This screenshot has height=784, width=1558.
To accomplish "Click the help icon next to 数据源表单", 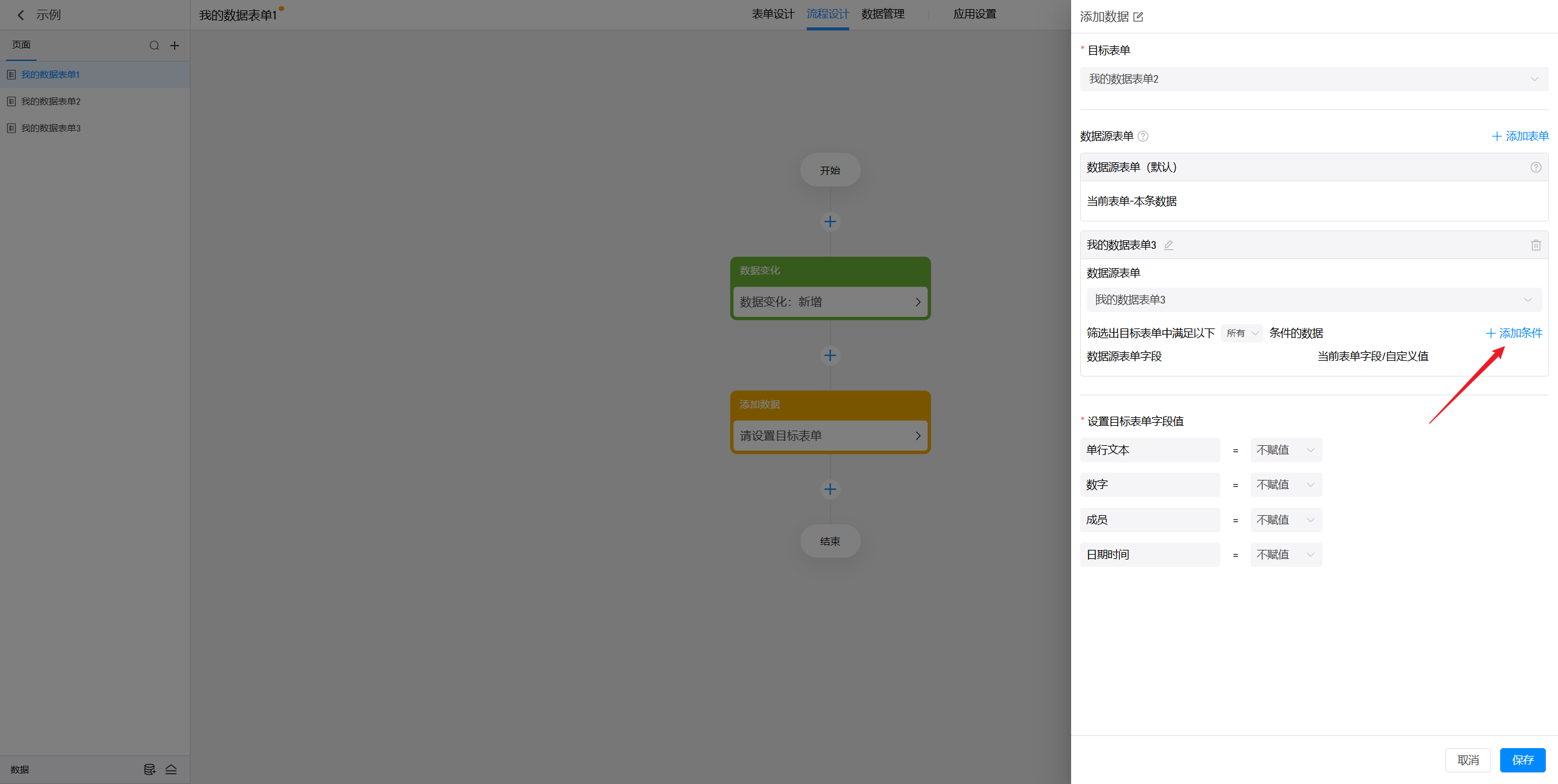I will pyautogui.click(x=1143, y=136).
